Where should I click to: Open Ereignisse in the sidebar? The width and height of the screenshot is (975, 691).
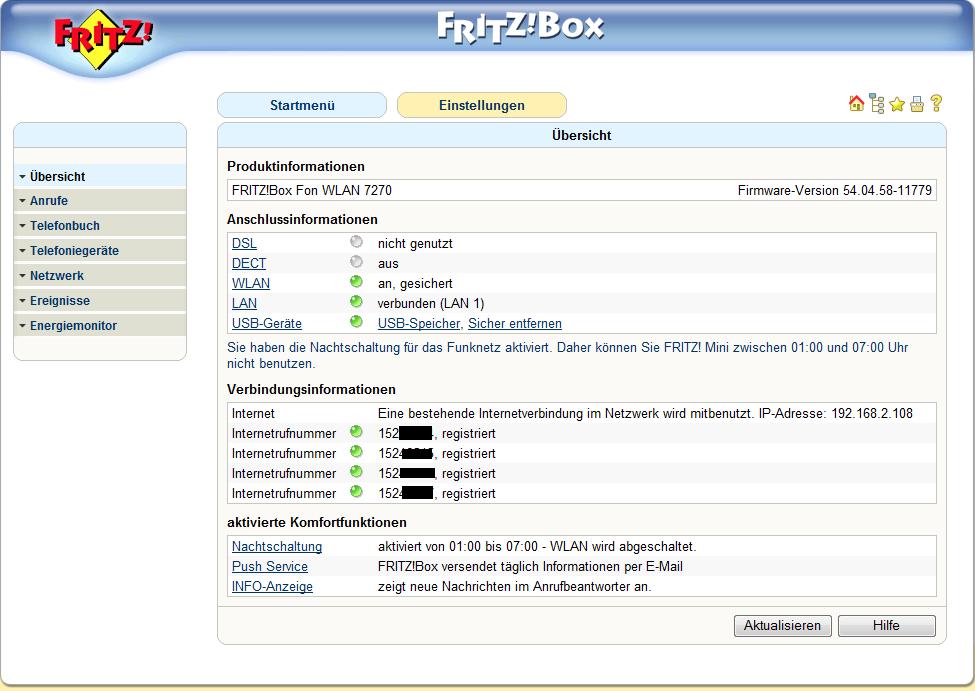coord(100,300)
